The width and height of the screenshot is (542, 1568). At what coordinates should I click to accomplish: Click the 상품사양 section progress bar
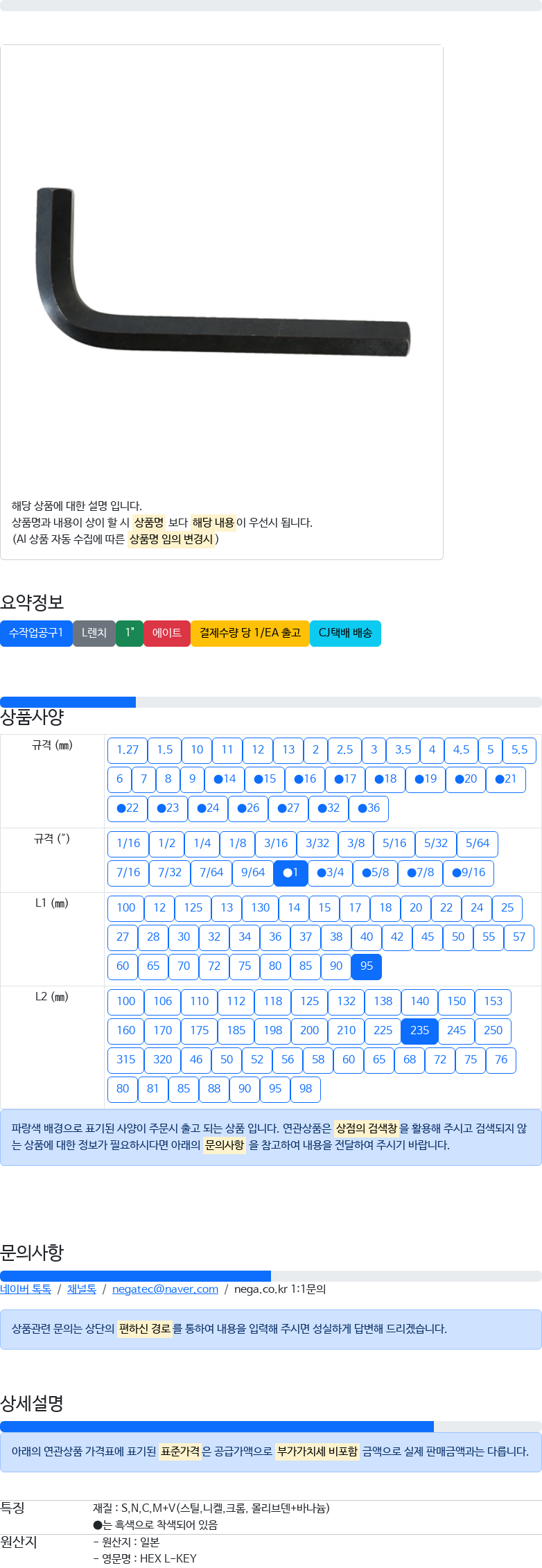[271, 702]
